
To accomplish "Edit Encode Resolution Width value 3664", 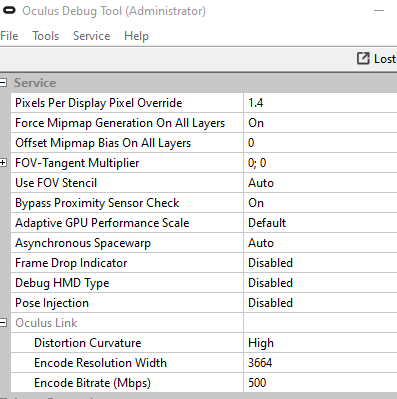I will point(320,363).
